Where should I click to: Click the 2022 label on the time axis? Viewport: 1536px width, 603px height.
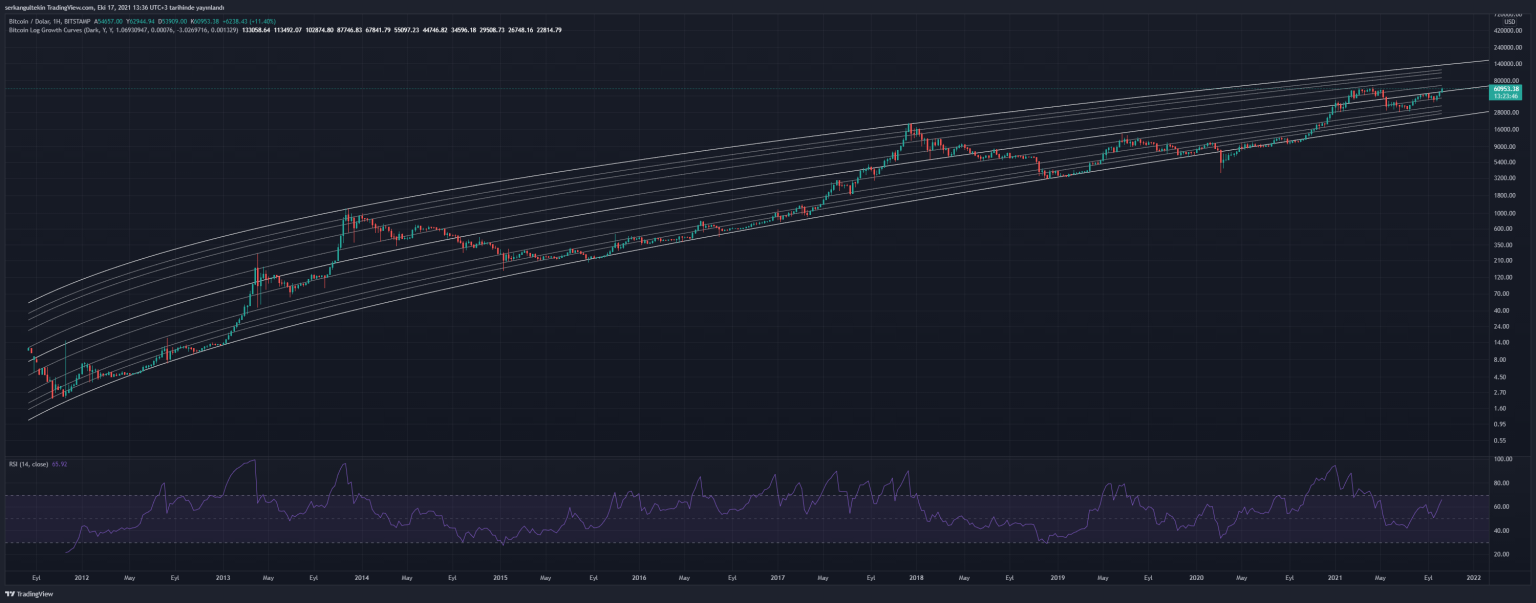pos(1472,578)
